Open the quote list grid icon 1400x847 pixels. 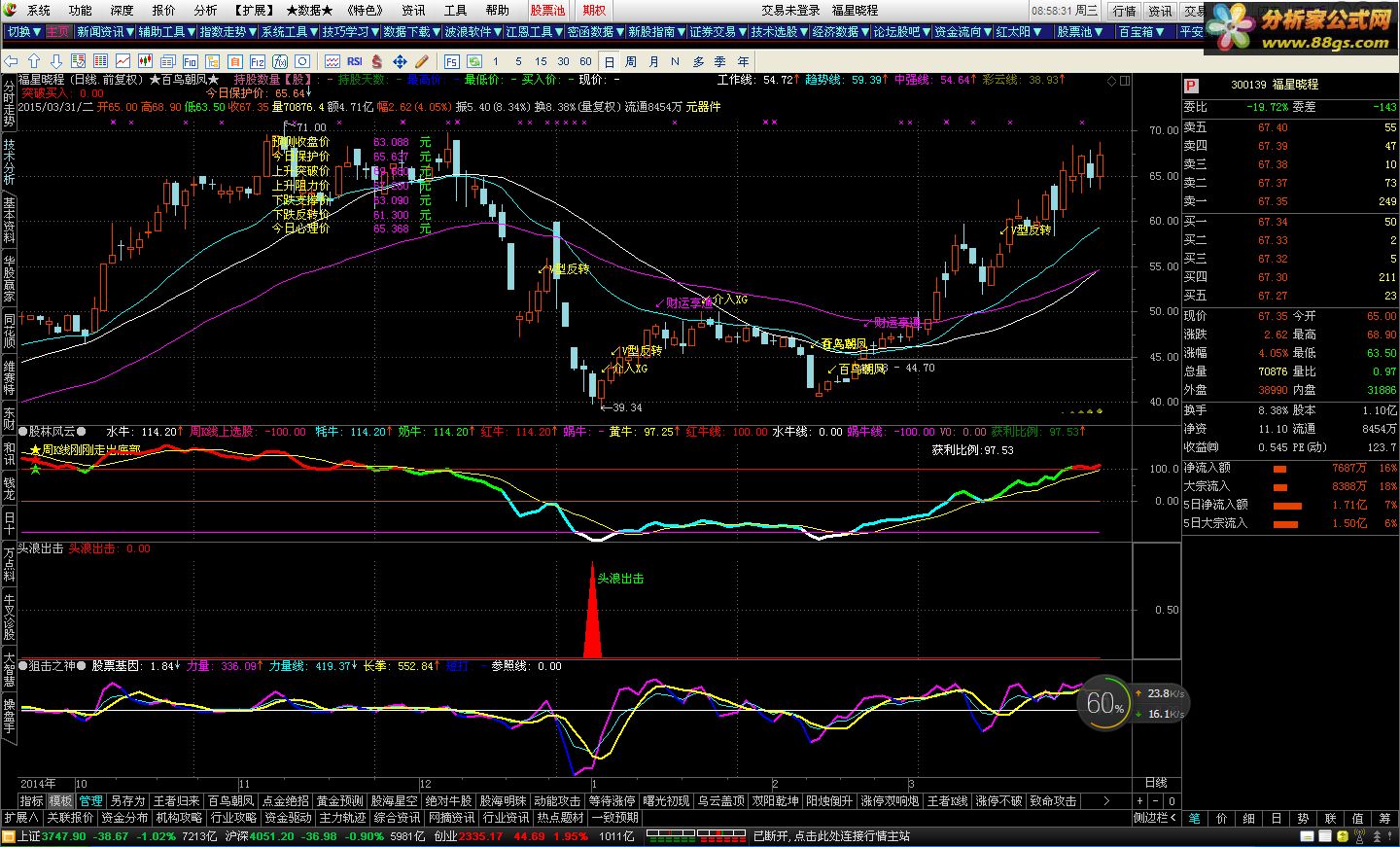[x=100, y=61]
